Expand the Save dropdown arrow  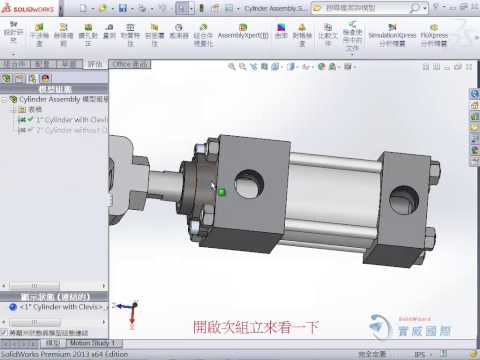tap(132, 9)
